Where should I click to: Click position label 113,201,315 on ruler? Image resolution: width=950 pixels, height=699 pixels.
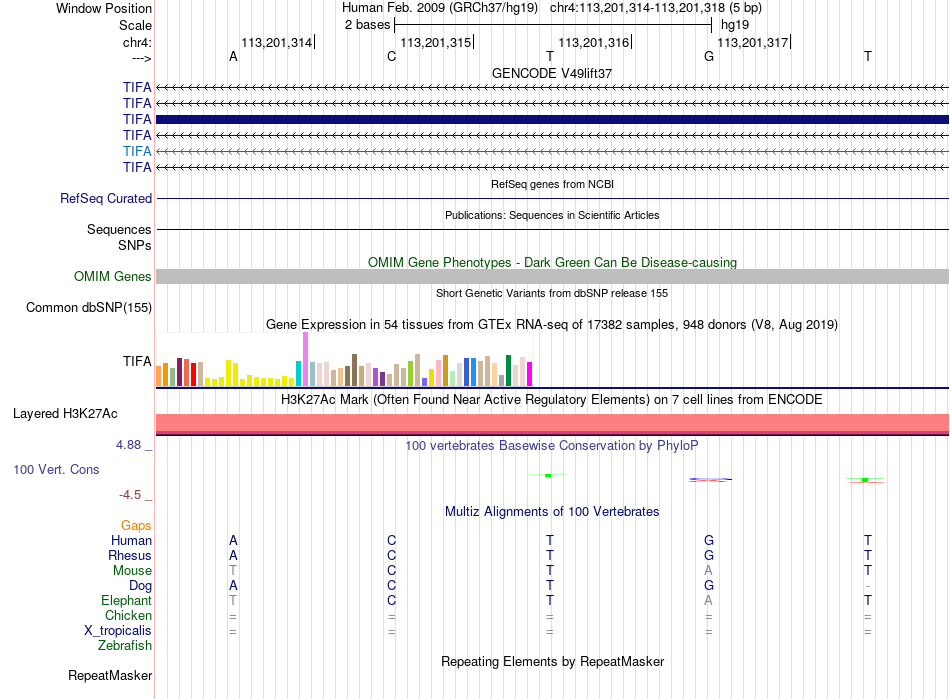[x=435, y=42]
